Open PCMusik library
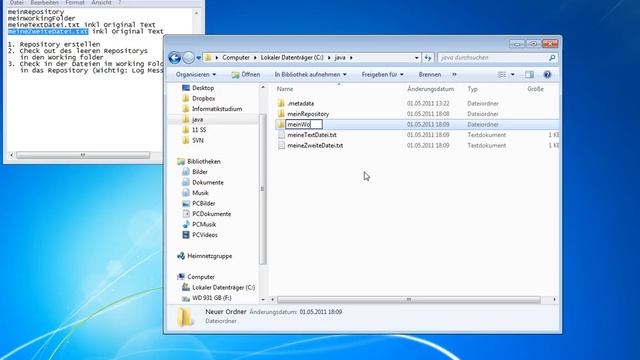Image resolution: width=640 pixels, height=360 pixels. pos(204,225)
